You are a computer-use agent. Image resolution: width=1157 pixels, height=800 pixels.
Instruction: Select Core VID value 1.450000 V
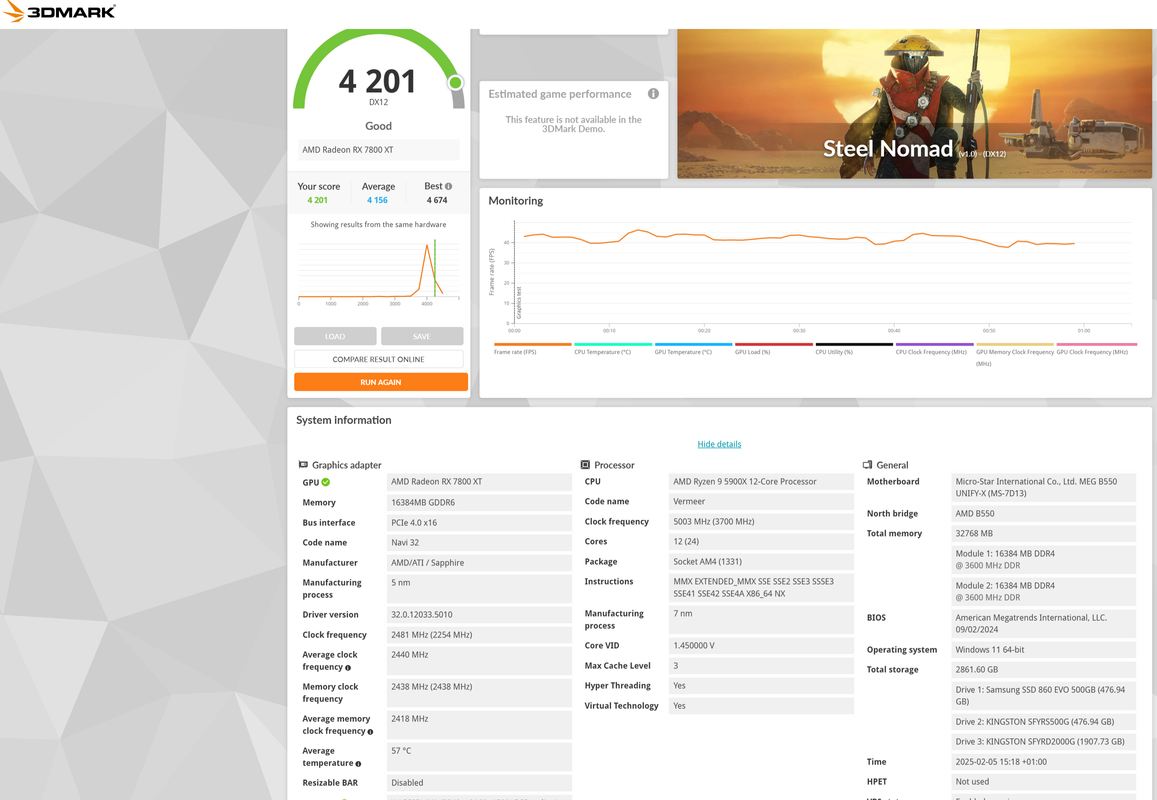(761, 646)
